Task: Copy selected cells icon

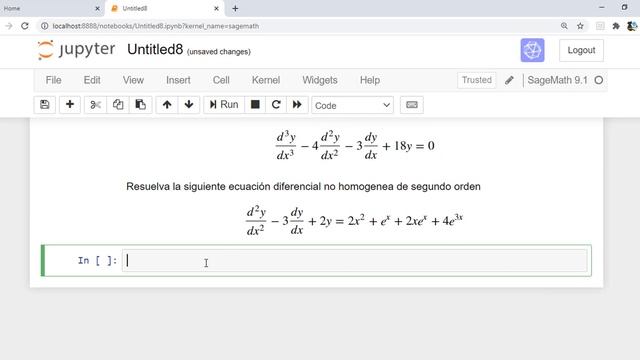Action: point(118,105)
